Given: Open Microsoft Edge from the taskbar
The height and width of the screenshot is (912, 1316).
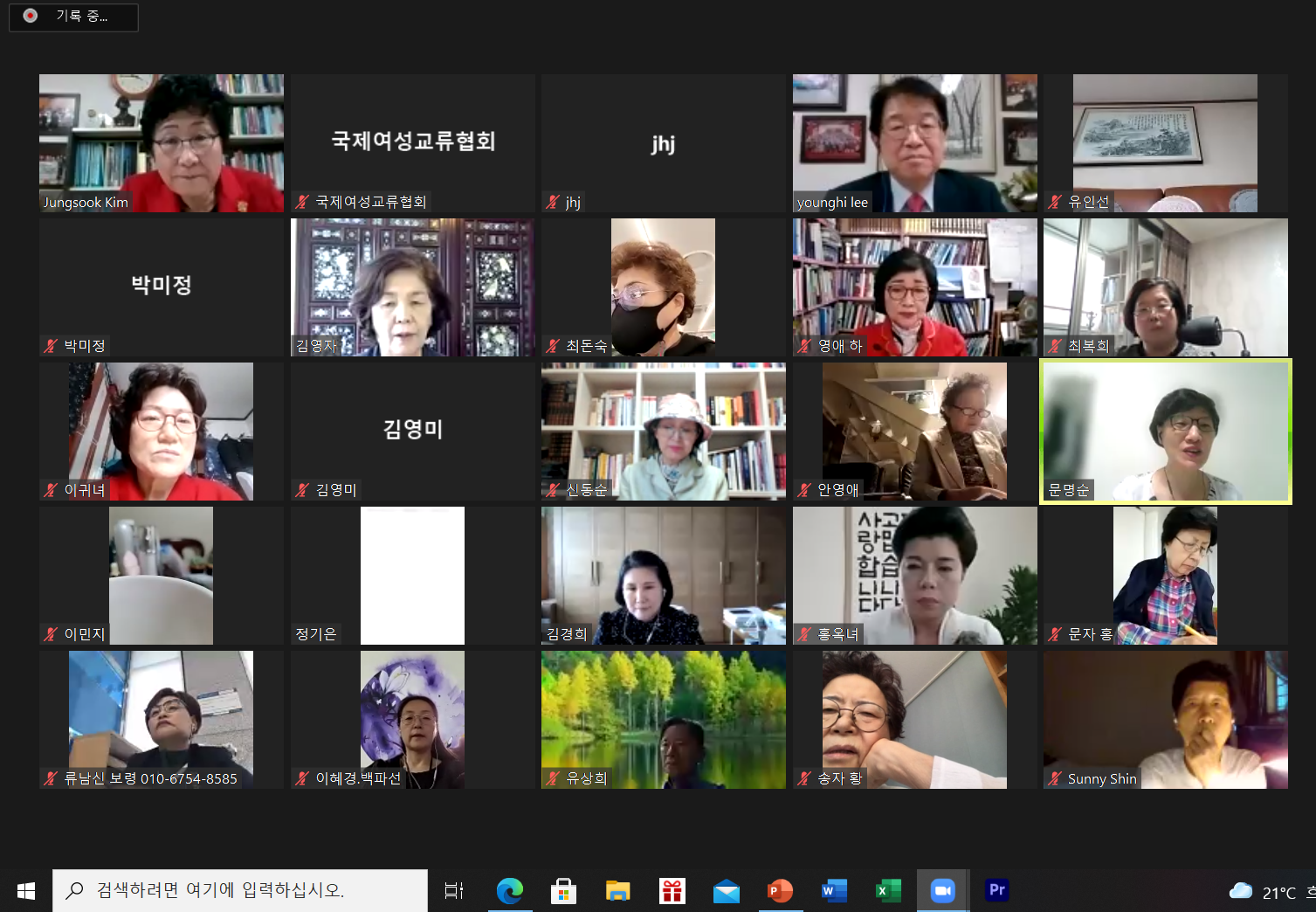Looking at the screenshot, I should 509,890.
